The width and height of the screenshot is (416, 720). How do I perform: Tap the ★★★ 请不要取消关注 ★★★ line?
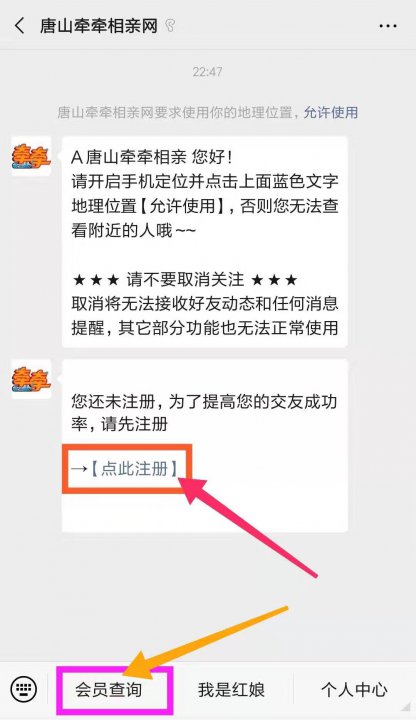(185, 279)
